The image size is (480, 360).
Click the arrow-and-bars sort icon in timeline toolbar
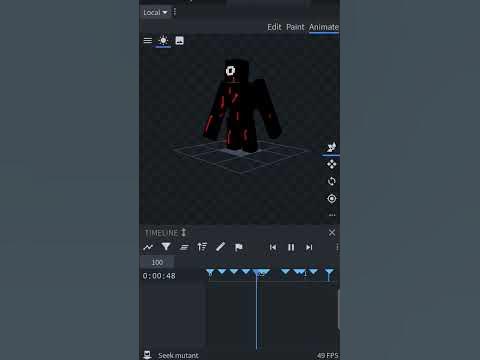pos(202,247)
